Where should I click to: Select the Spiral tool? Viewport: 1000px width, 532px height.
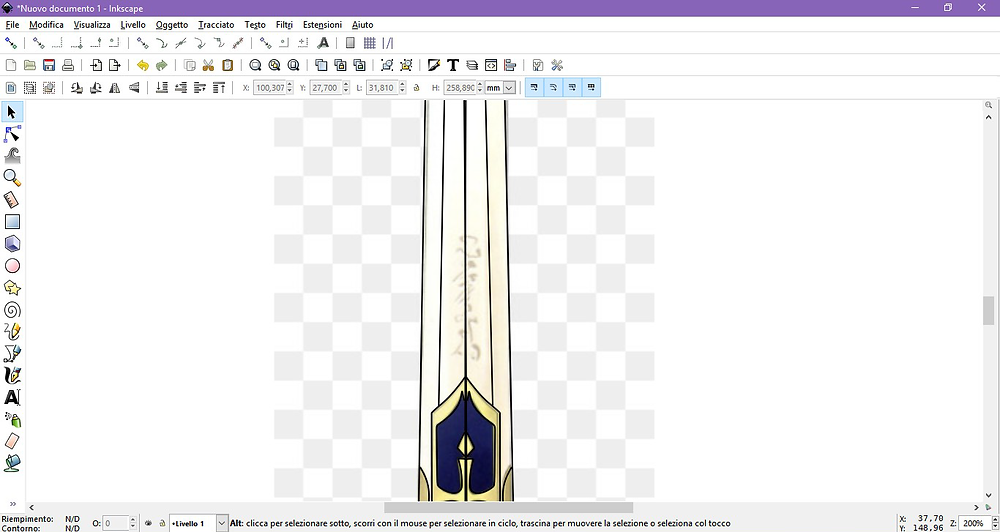pos(12,310)
